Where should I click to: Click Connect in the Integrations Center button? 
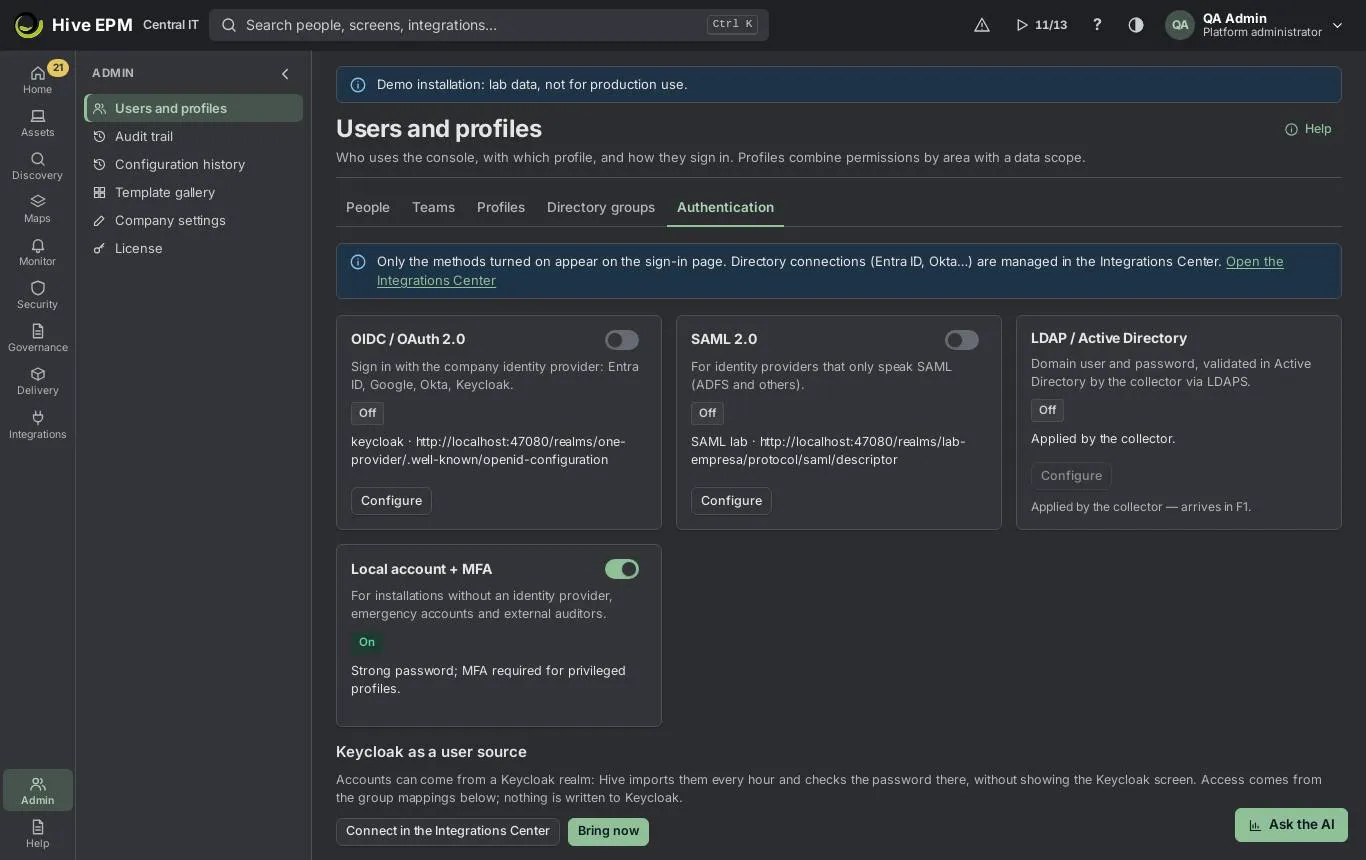coord(448,831)
